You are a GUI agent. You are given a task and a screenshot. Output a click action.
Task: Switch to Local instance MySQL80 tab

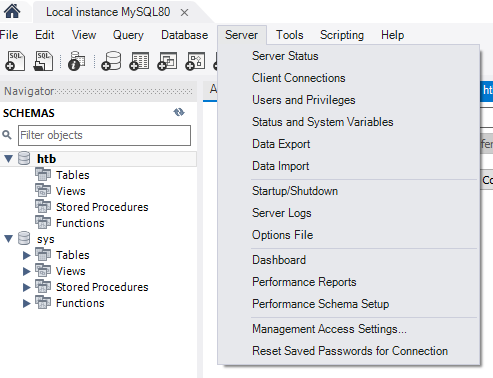(x=108, y=12)
